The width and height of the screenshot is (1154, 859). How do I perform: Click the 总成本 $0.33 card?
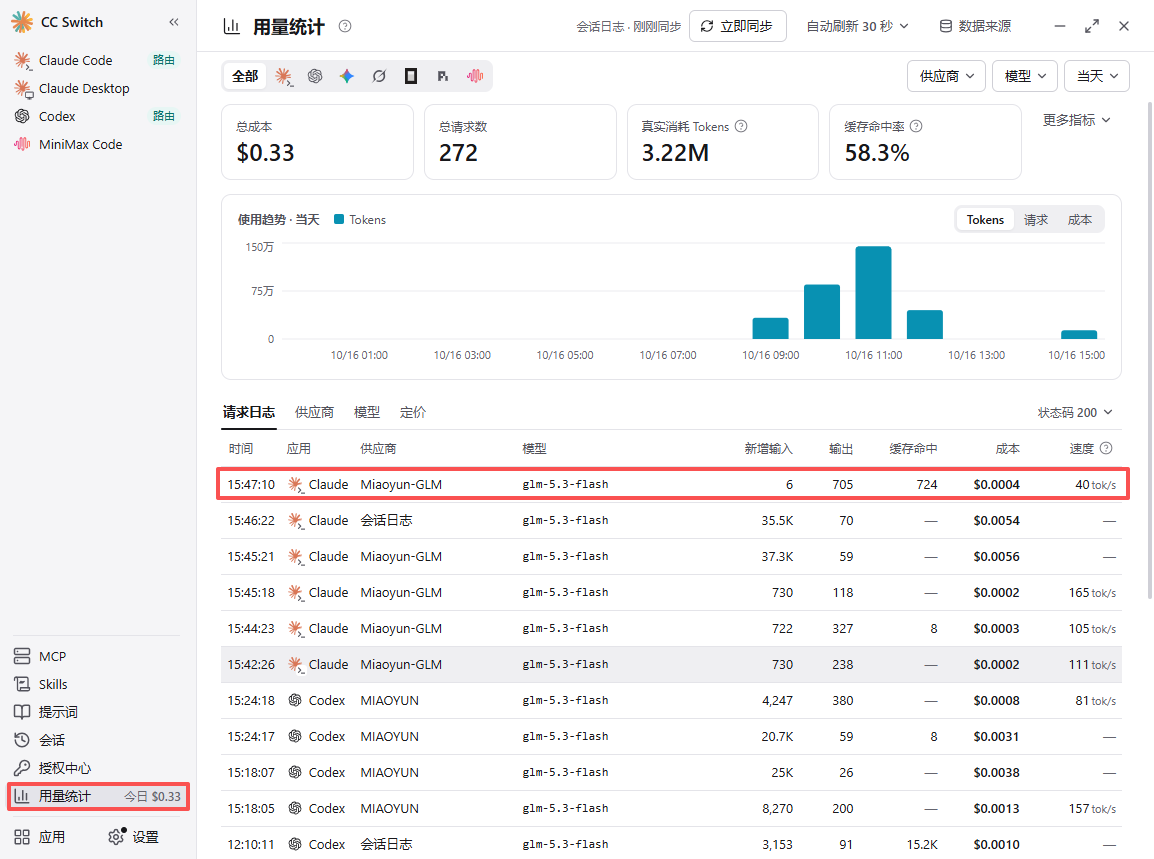point(317,142)
